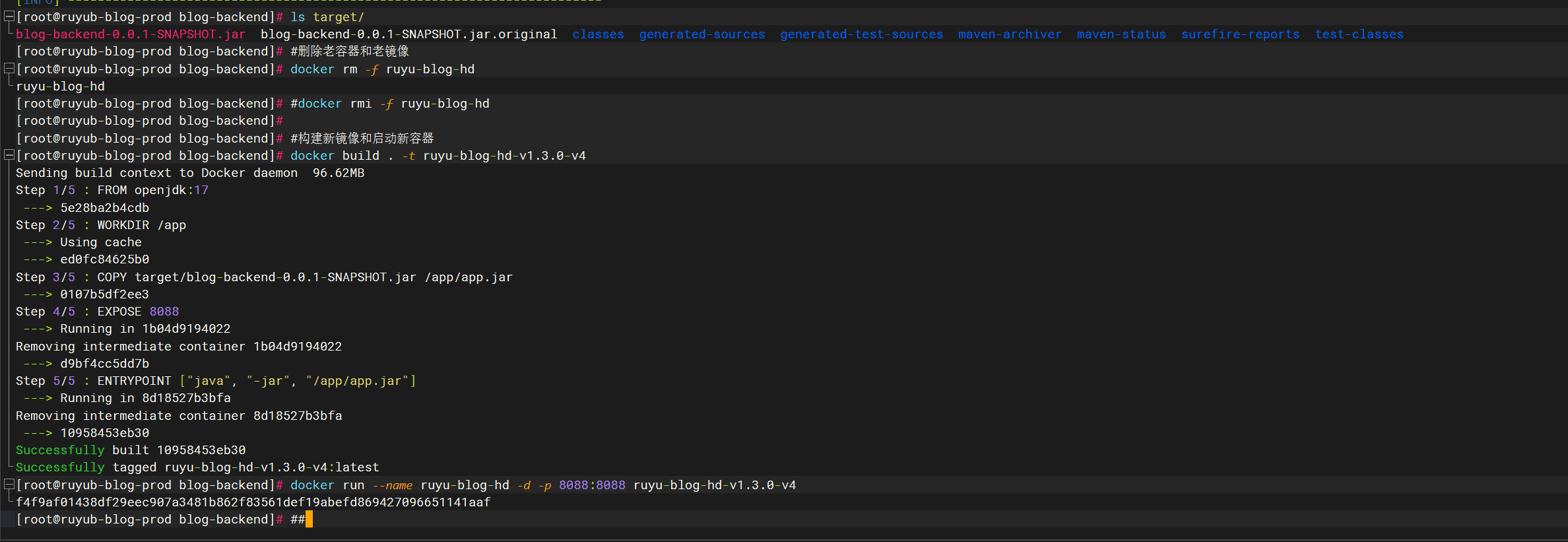Click 'Removing intermediate container 1b04d9194022' line
The image size is (1568, 542).
point(179,347)
